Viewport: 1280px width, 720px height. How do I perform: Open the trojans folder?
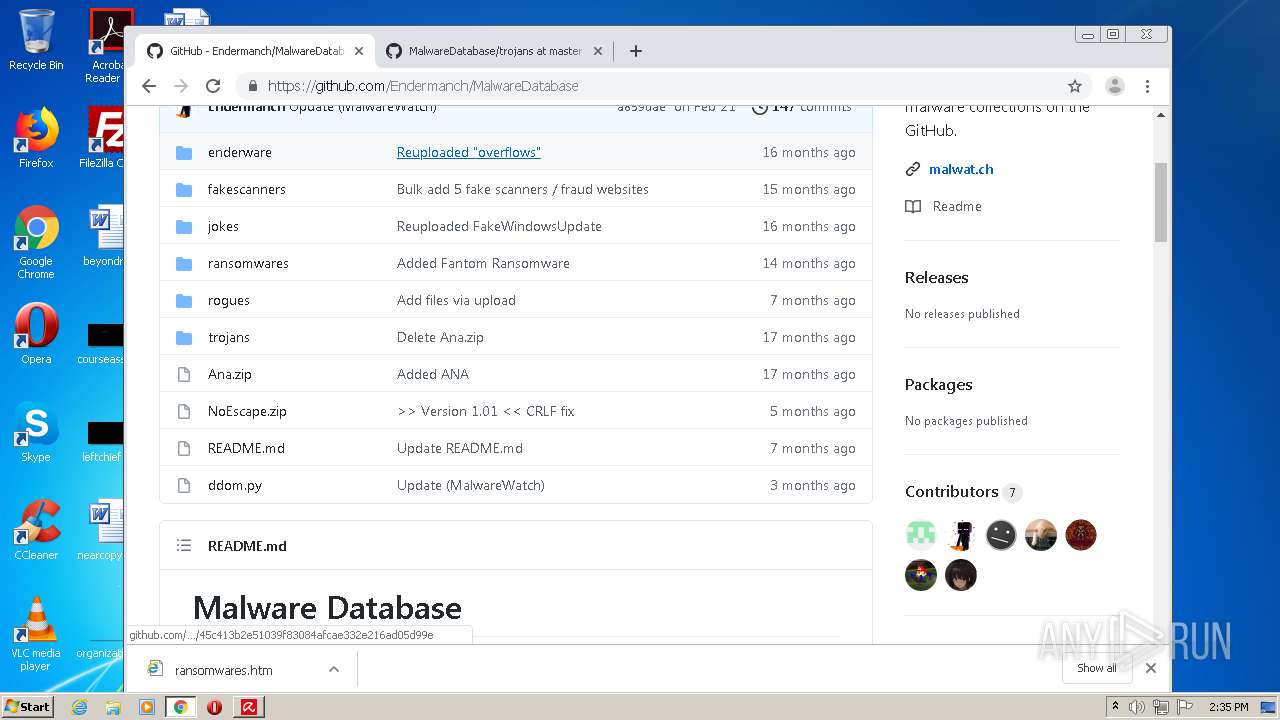[229, 337]
